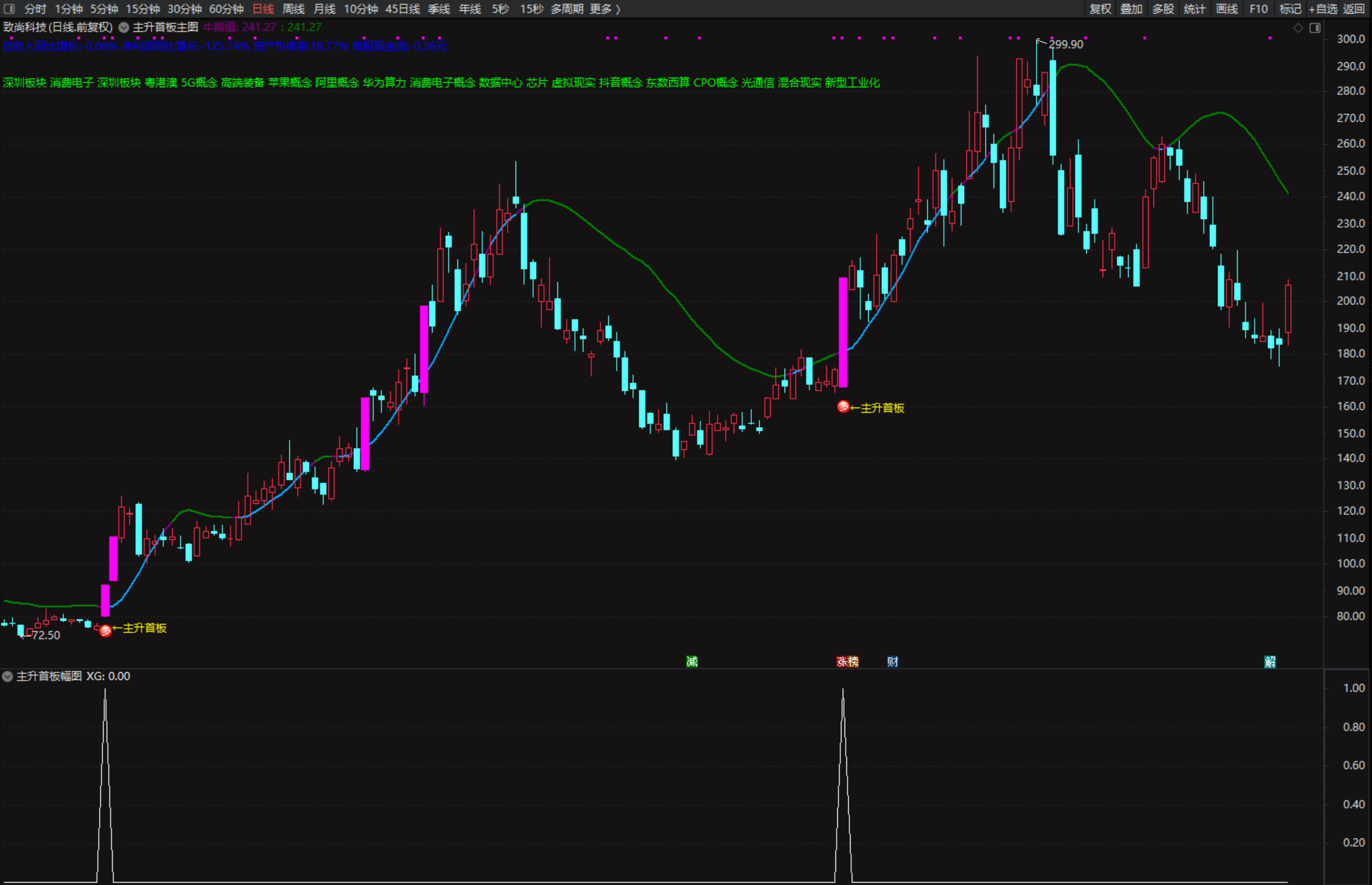Select the 季线 quarterly period tab

tap(439, 9)
